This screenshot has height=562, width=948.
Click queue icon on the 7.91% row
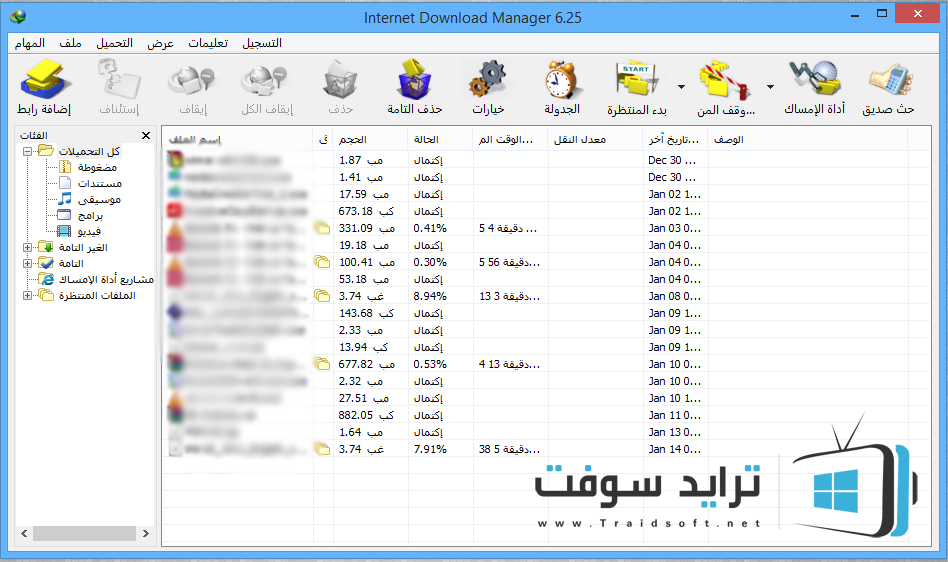coord(322,450)
